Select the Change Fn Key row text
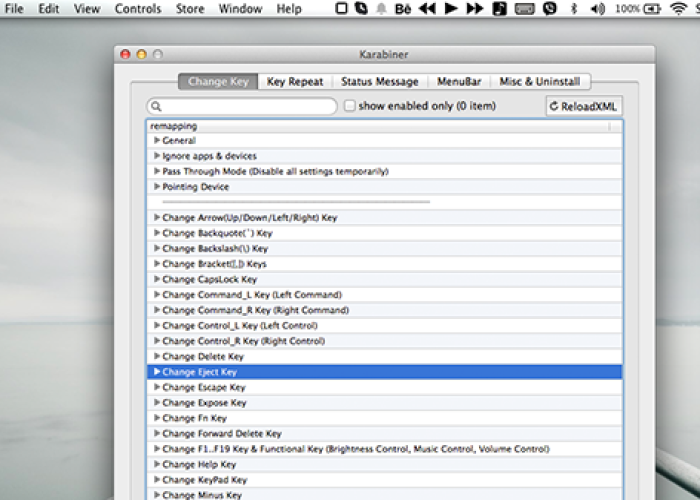Screen dimensions: 700x500 pyautogui.click(x=195, y=418)
